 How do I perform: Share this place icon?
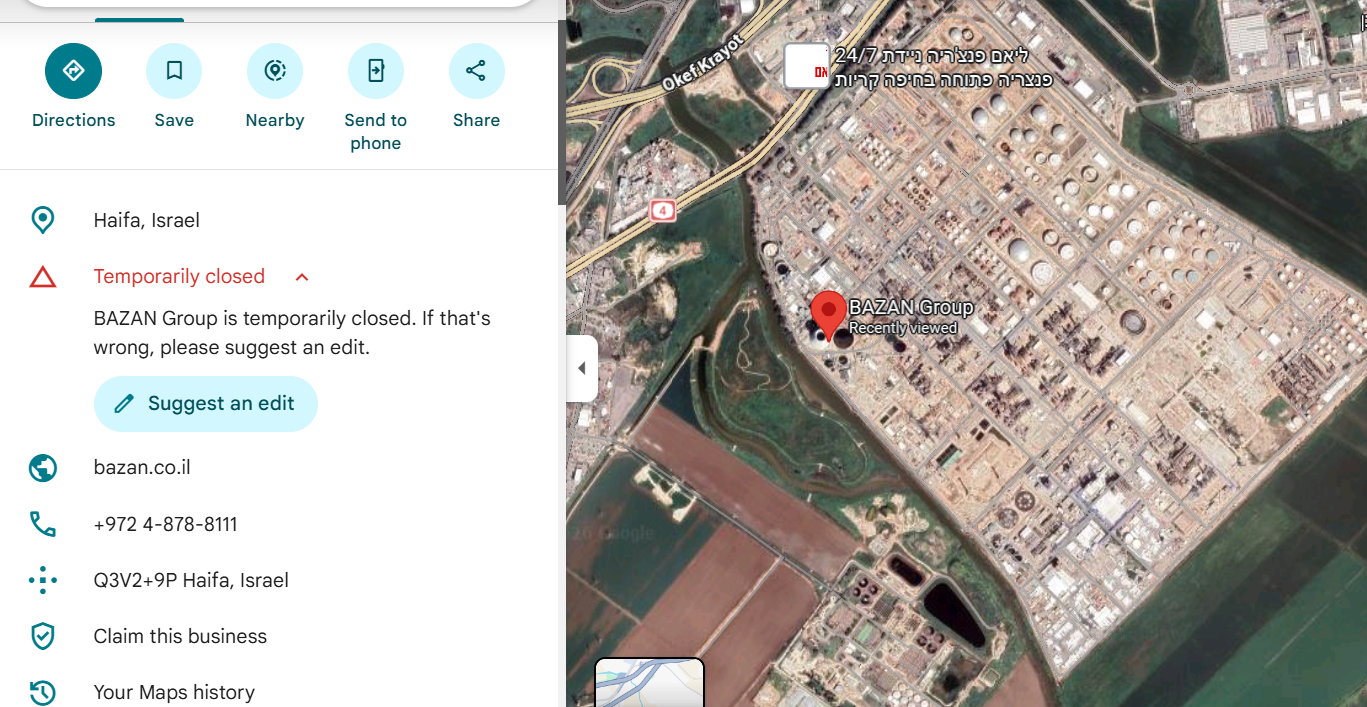(x=476, y=71)
